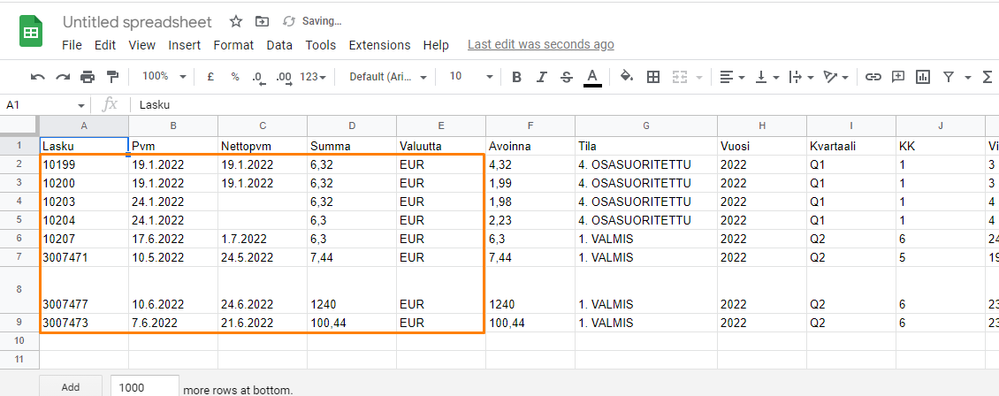Click the merge cells icon
The image size is (999, 396).
[x=680, y=77]
